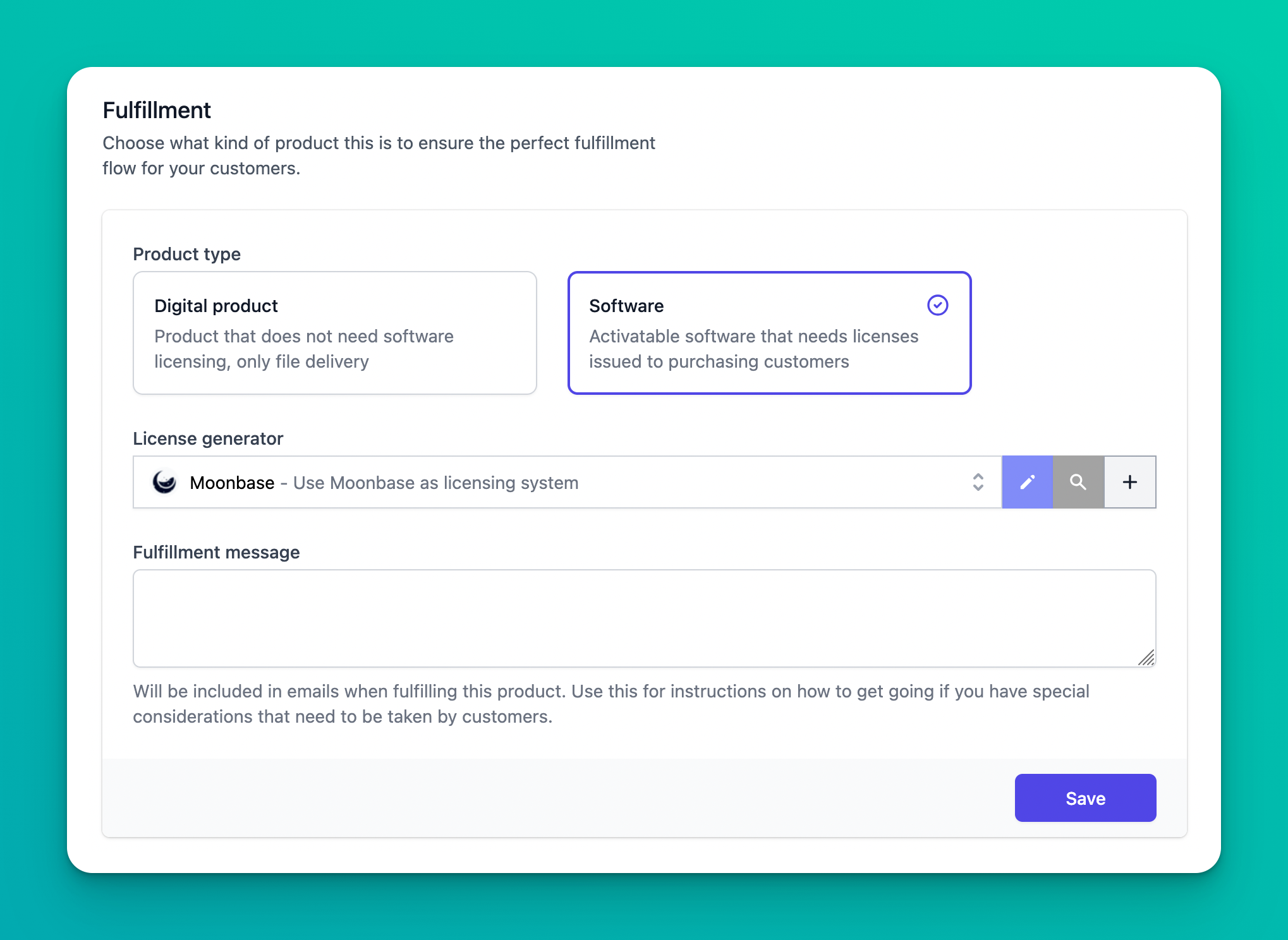The image size is (1288, 940).
Task: Click the magnifier search icon button
Action: 1078,482
